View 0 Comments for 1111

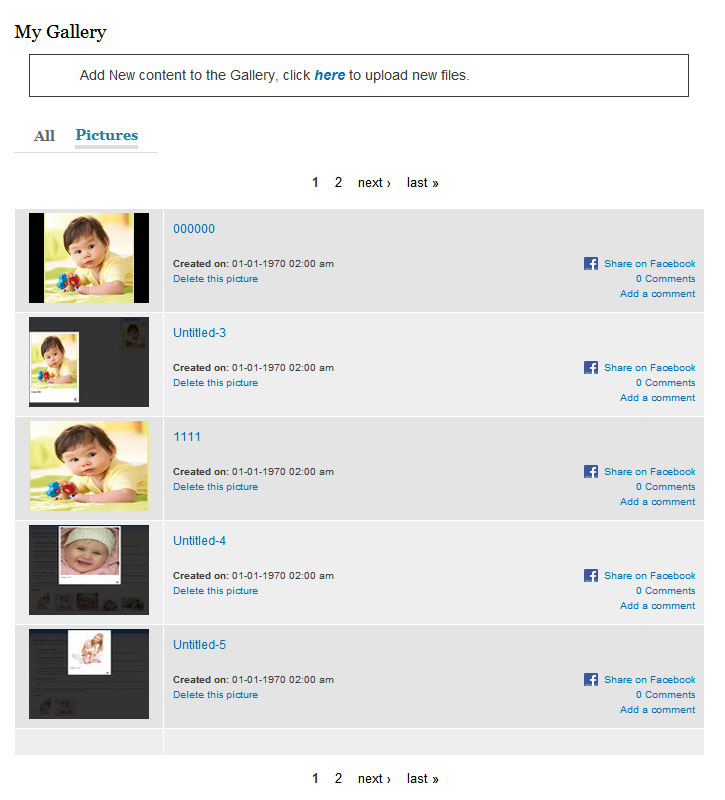665,487
